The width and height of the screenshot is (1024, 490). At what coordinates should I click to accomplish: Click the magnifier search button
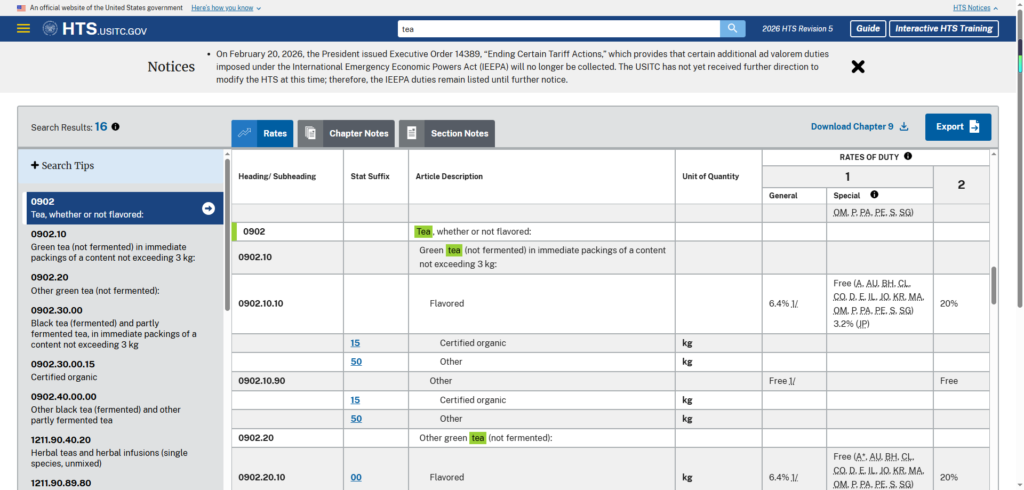(x=733, y=29)
